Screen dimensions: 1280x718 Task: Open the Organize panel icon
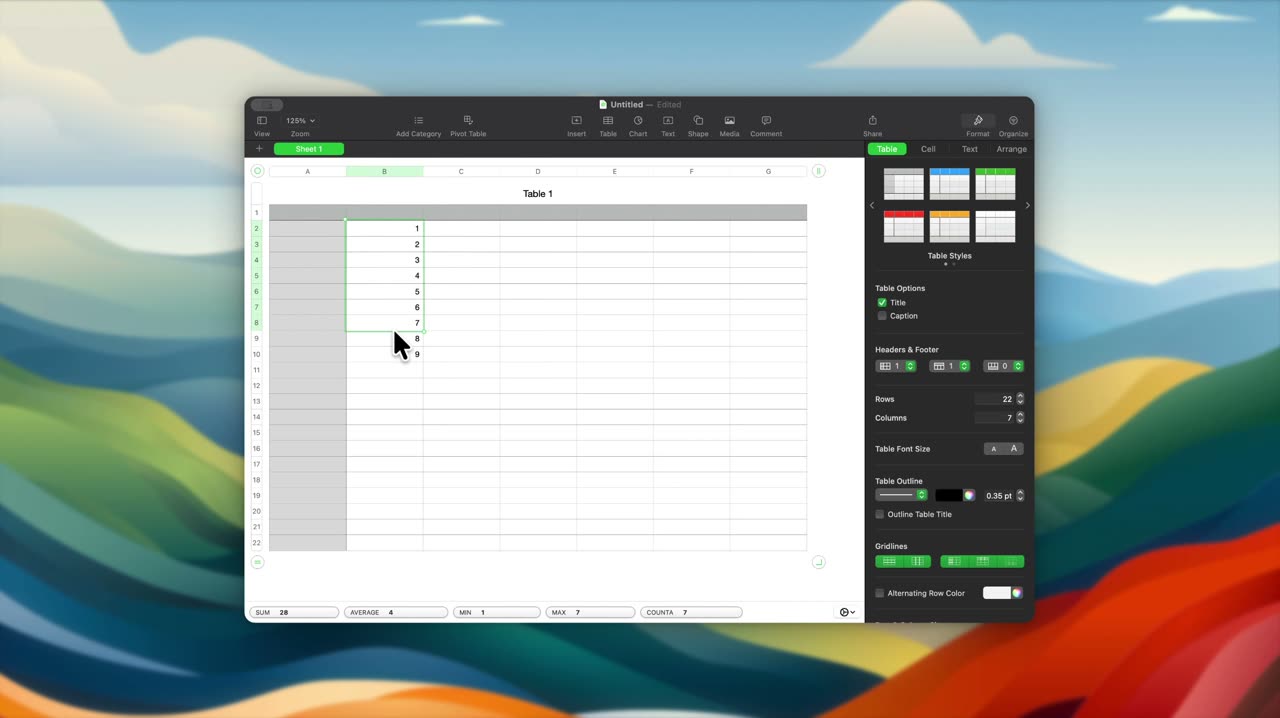point(1013,121)
